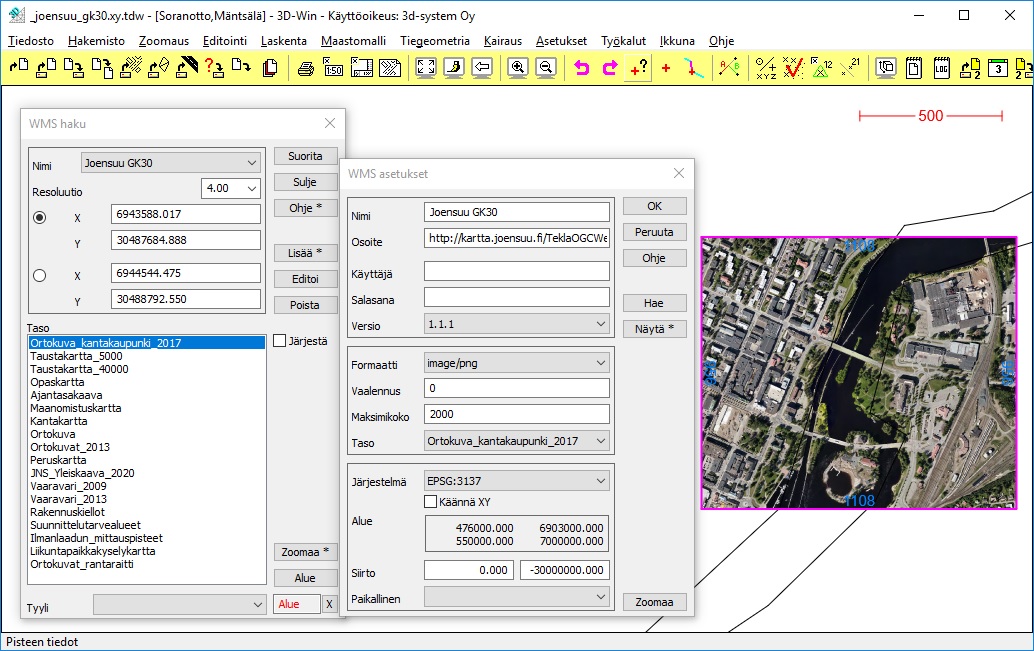Open the Tiegeometria menu

pos(435,41)
